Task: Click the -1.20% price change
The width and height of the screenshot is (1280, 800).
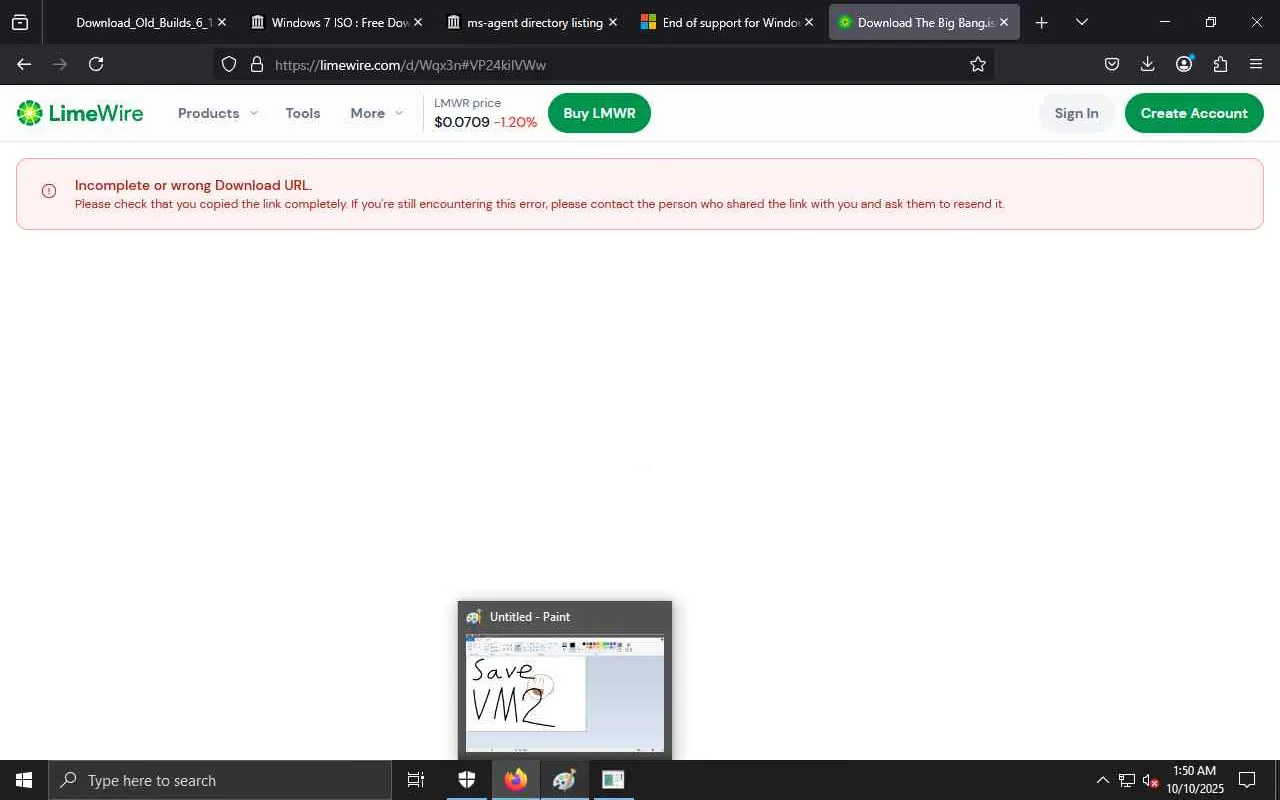Action: tap(515, 122)
